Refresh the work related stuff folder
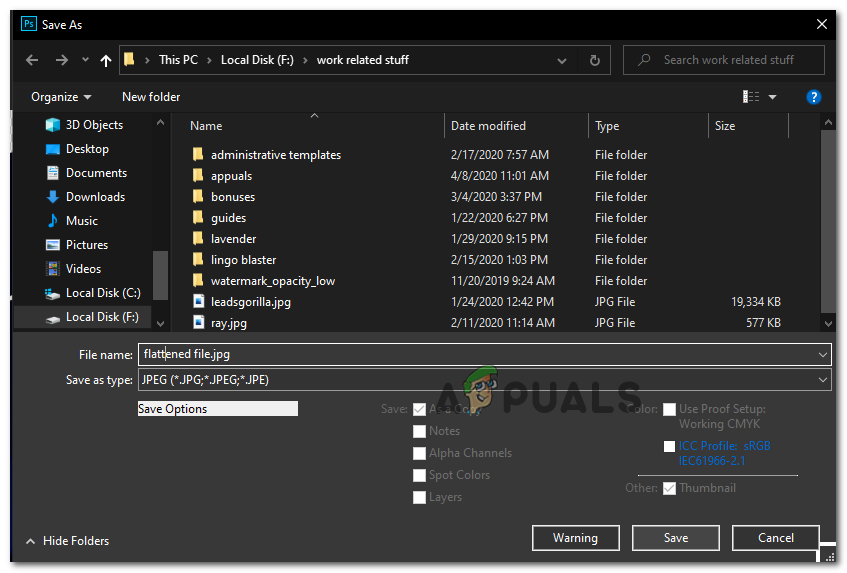Image resolution: width=847 pixels, height=573 pixels. (595, 60)
